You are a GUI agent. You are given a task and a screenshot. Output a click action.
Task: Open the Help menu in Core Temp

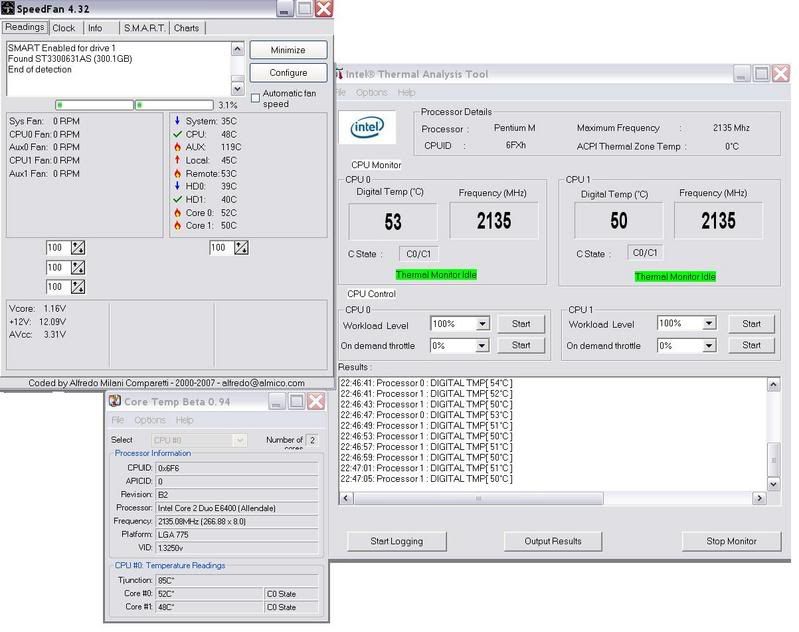pyautogui.click(x=184, y=420)
